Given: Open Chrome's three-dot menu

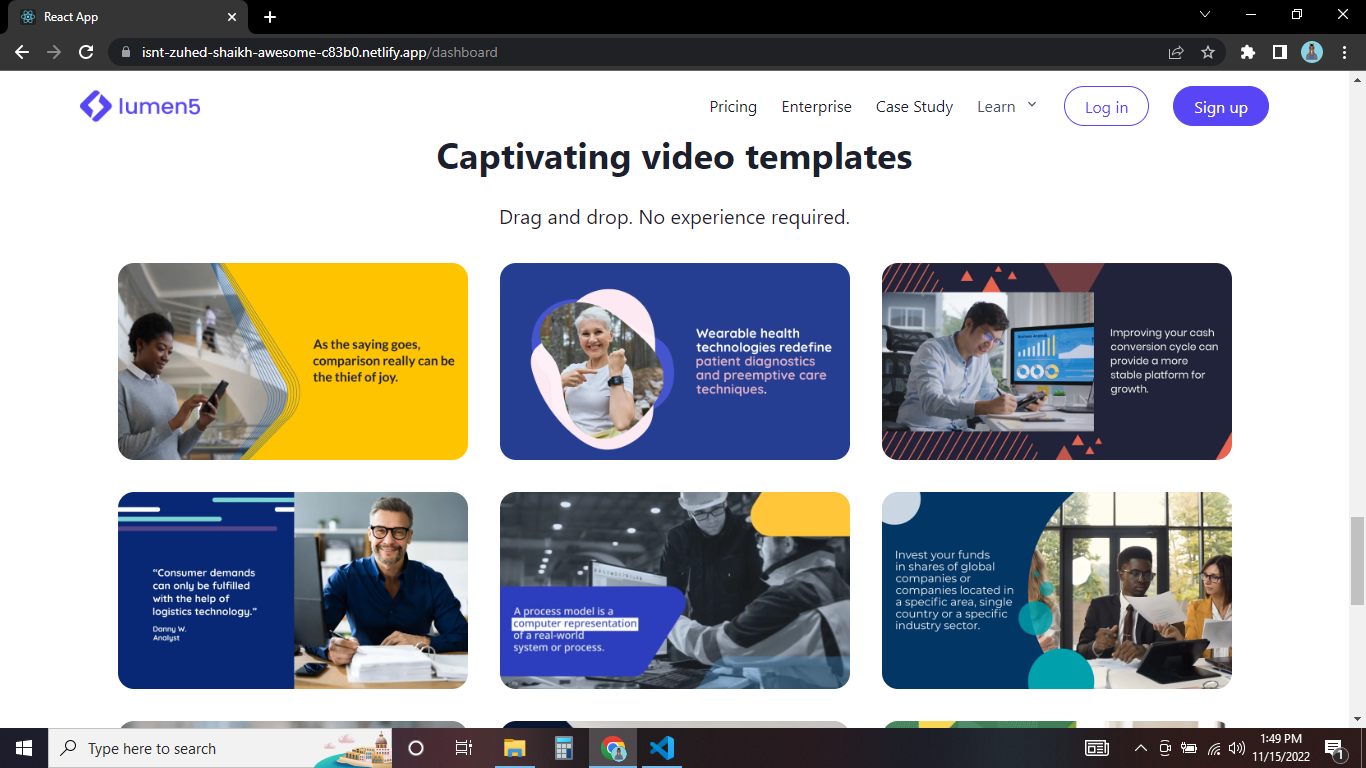Looking at the screenshot, I should pos(1343,52).
